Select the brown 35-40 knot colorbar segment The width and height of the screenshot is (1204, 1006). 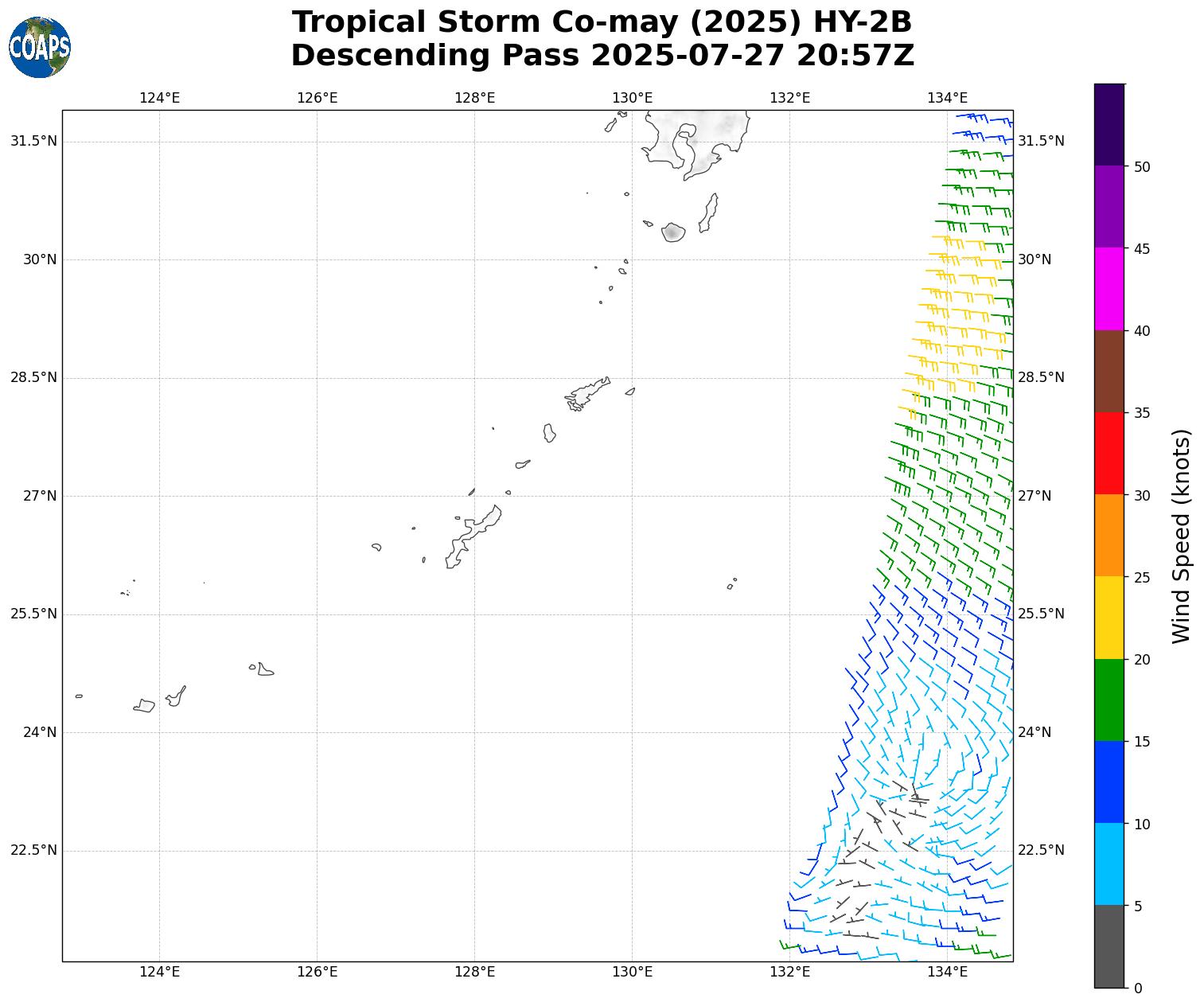point(1109,371)
